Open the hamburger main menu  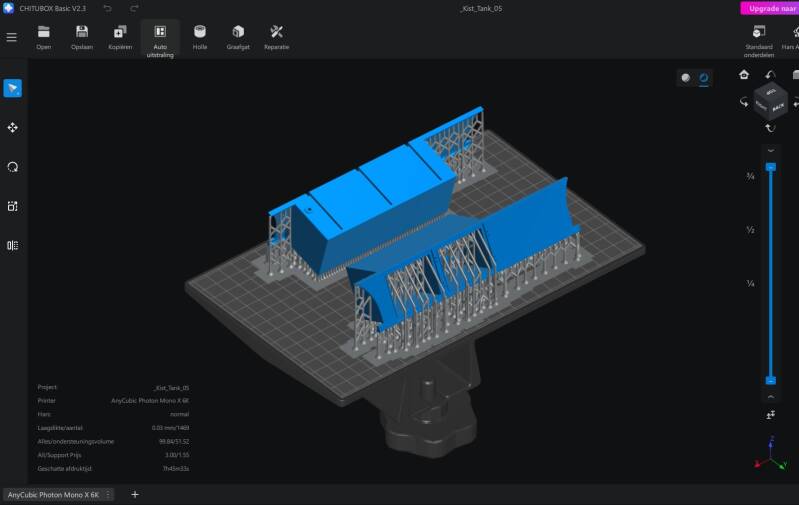12,37
